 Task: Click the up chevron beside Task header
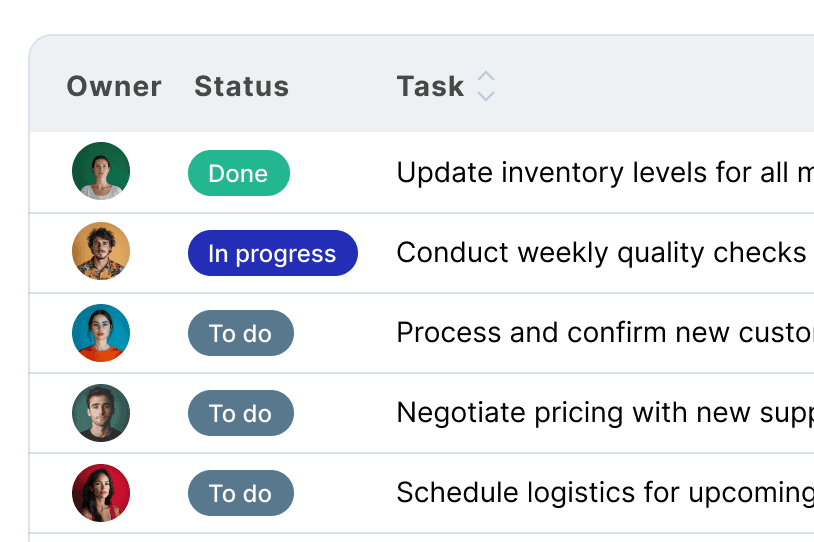click(486, 76)
